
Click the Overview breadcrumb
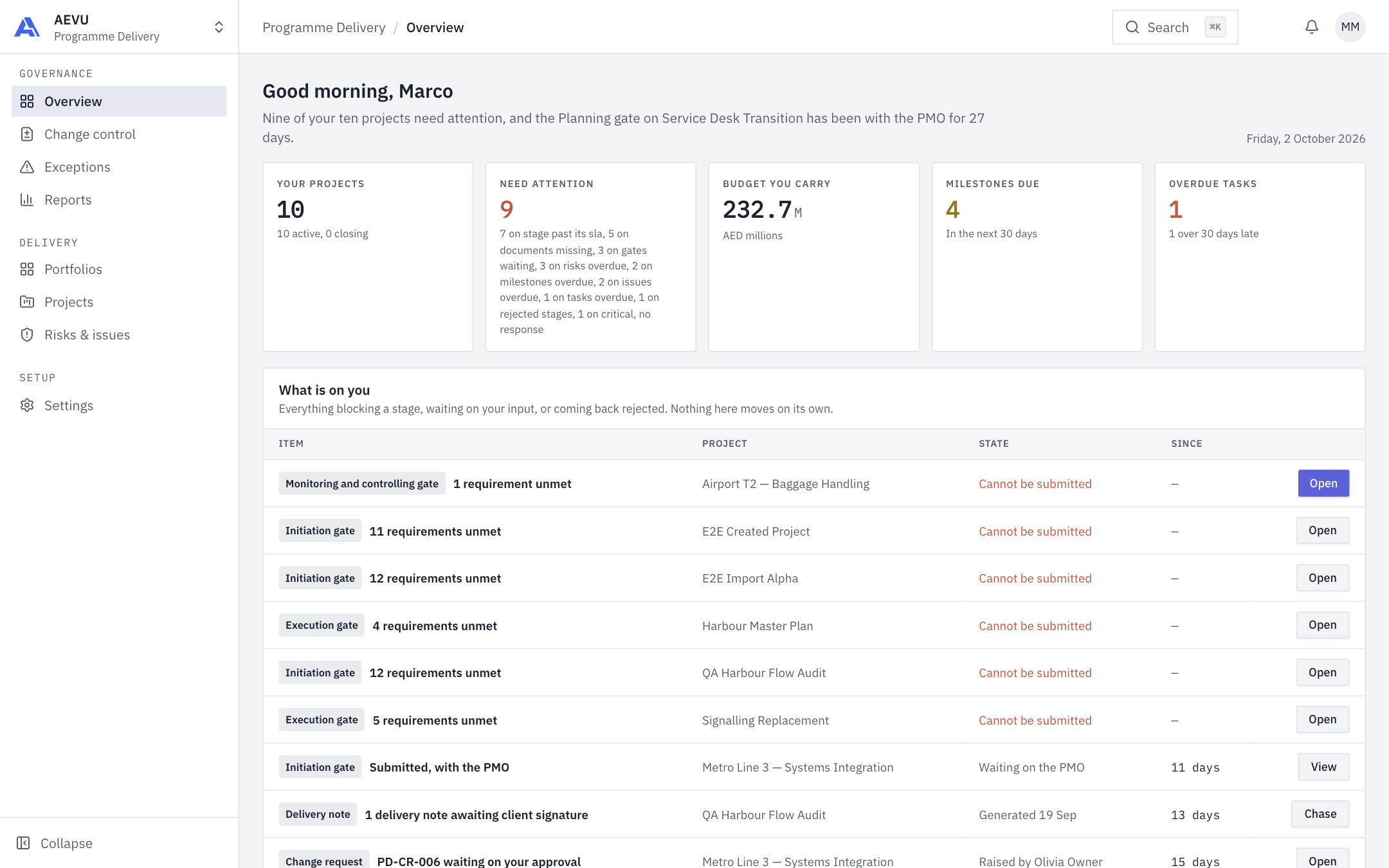click(435, 28)
